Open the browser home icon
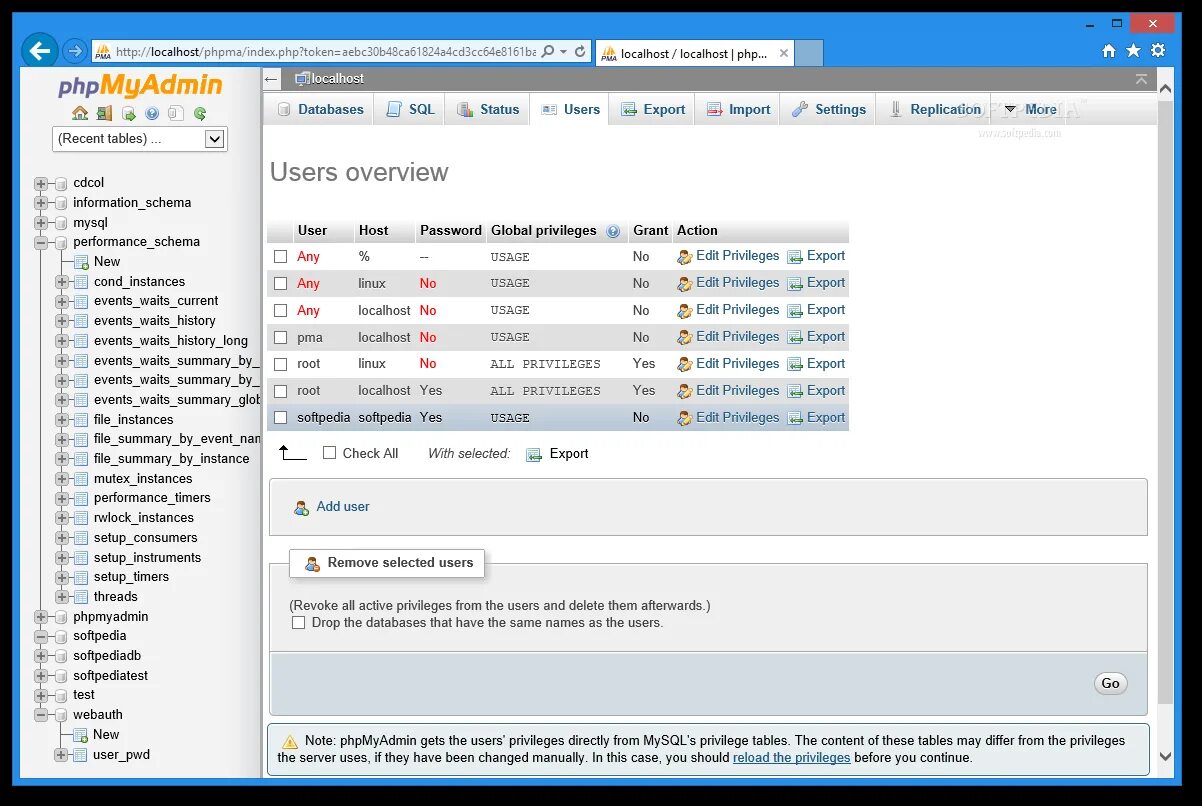 tap(1108, 50)
